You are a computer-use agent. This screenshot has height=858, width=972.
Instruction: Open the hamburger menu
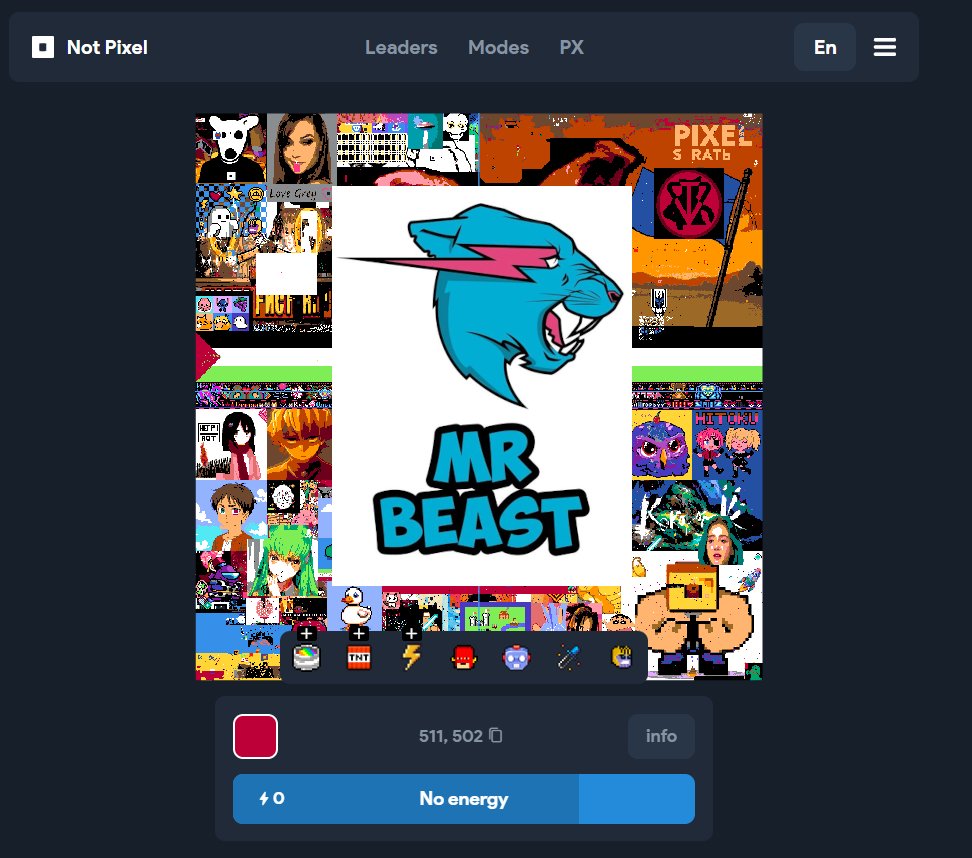(885, 47)
